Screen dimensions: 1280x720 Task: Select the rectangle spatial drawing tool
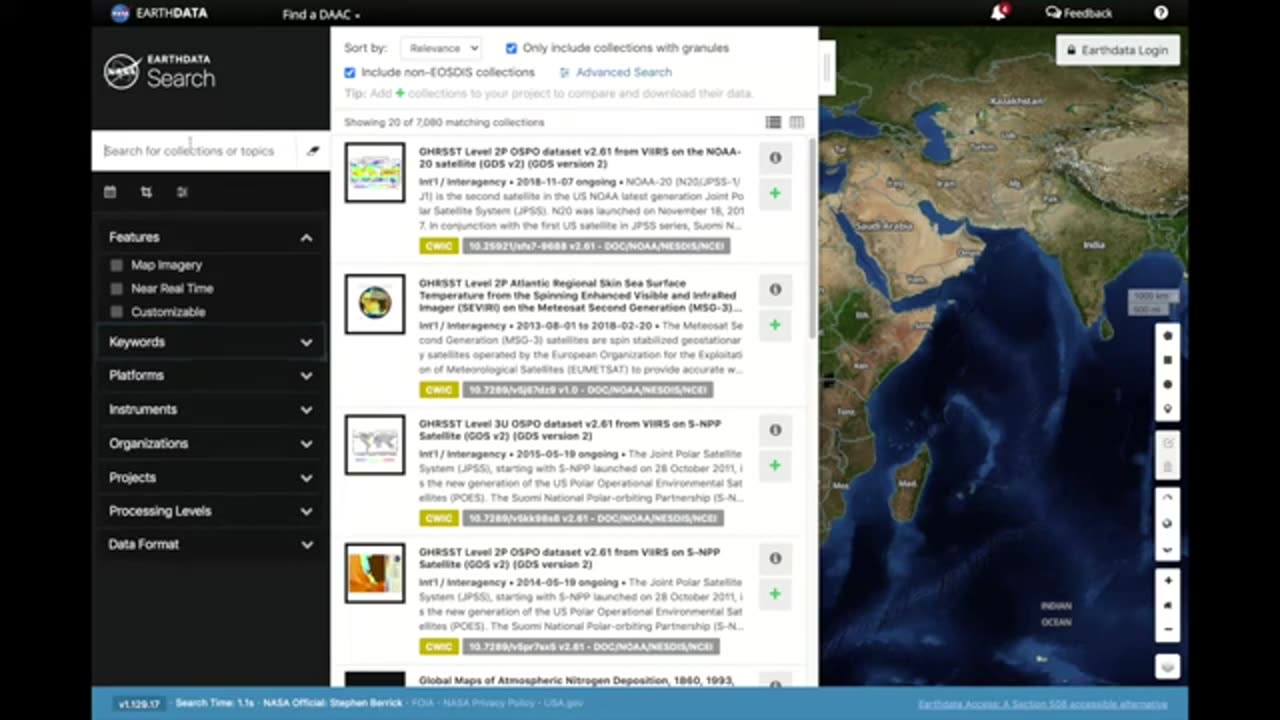(x=1167, y=360)
